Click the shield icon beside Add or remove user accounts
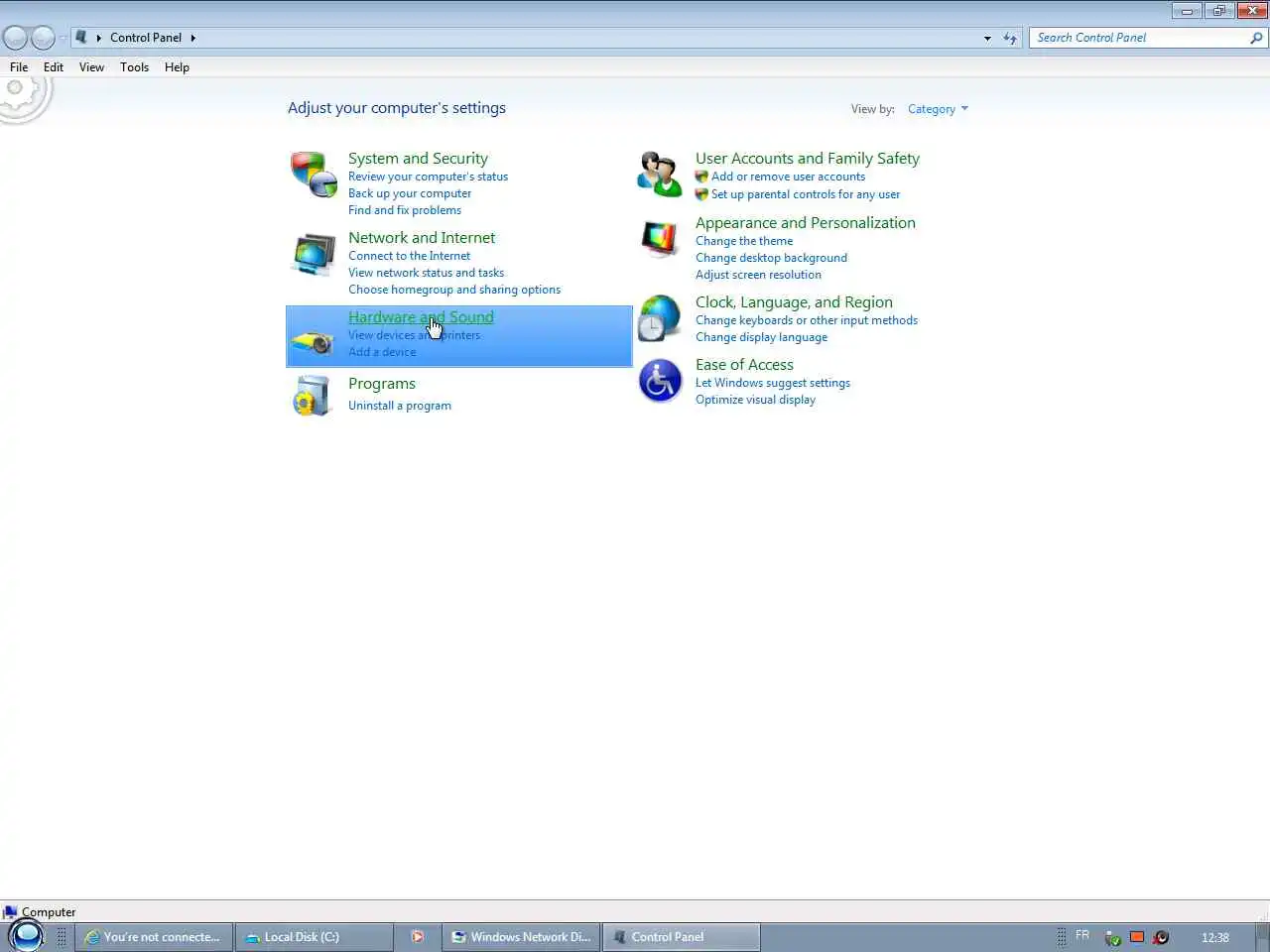Image resolution: width=1270 pixels, height=952 pixels. click(701, 177)
